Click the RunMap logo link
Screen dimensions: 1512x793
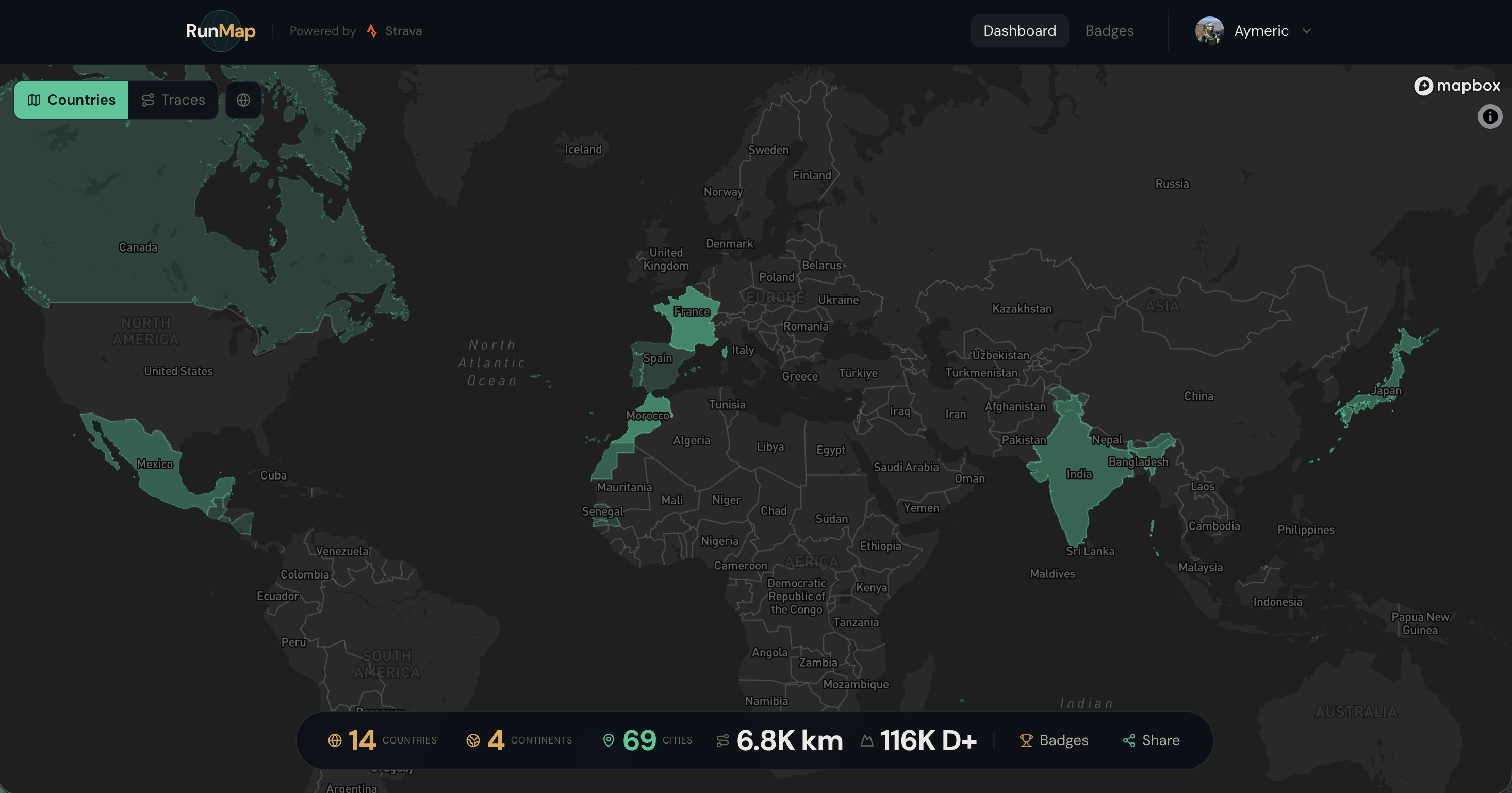click(x=221, y=31)
